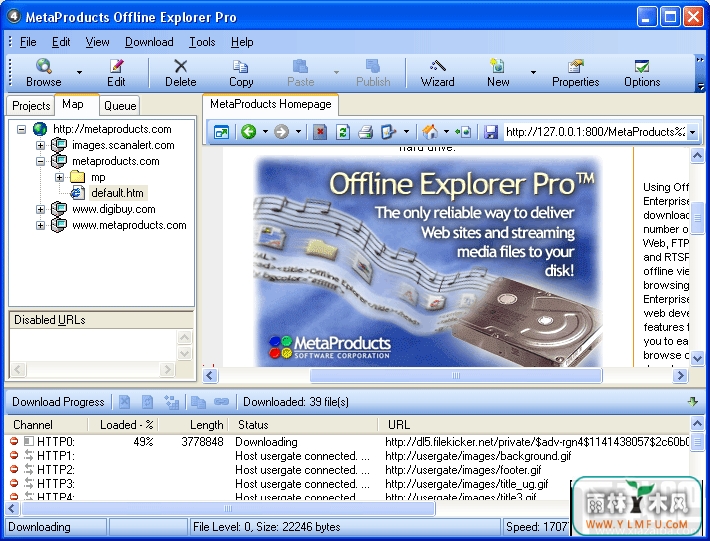This screenshot has height=541, width=710.
Task: Click the copy icon in Download Progress bar
Action: coord(198,402)
